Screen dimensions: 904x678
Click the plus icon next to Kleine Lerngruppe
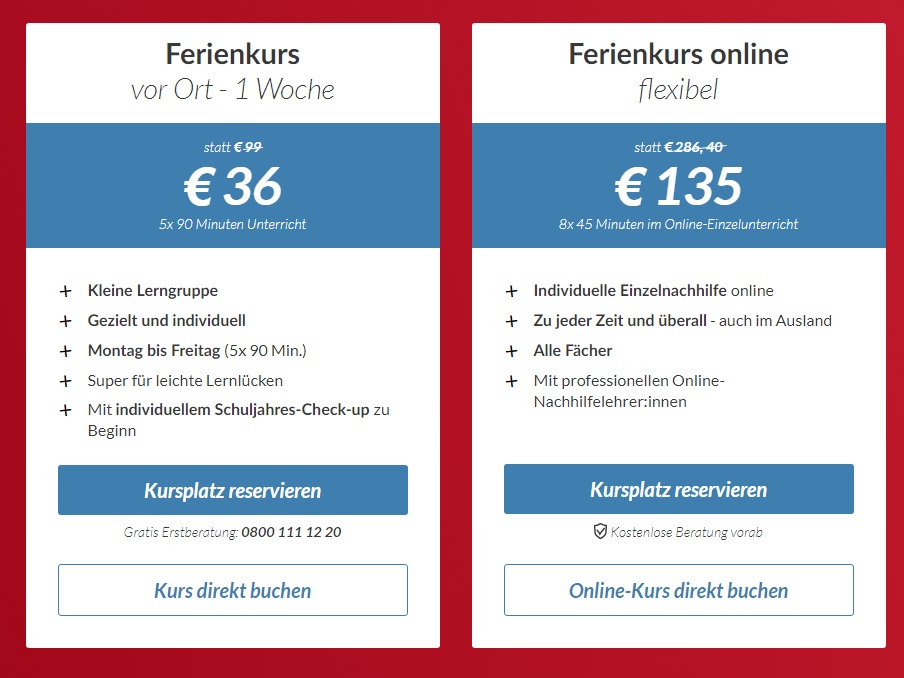pos(66,291)
